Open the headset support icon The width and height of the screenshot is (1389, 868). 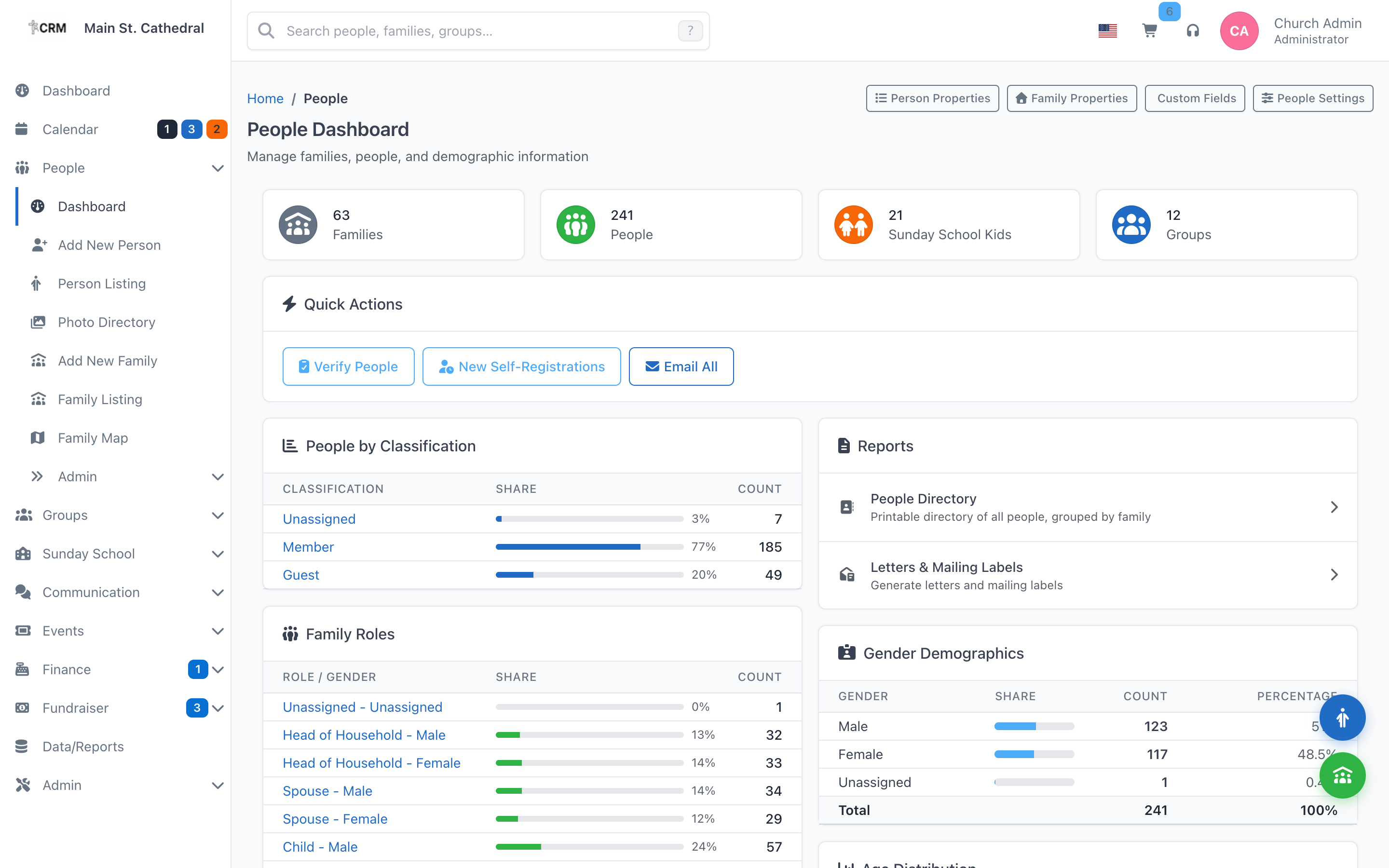coord(1192,31)
